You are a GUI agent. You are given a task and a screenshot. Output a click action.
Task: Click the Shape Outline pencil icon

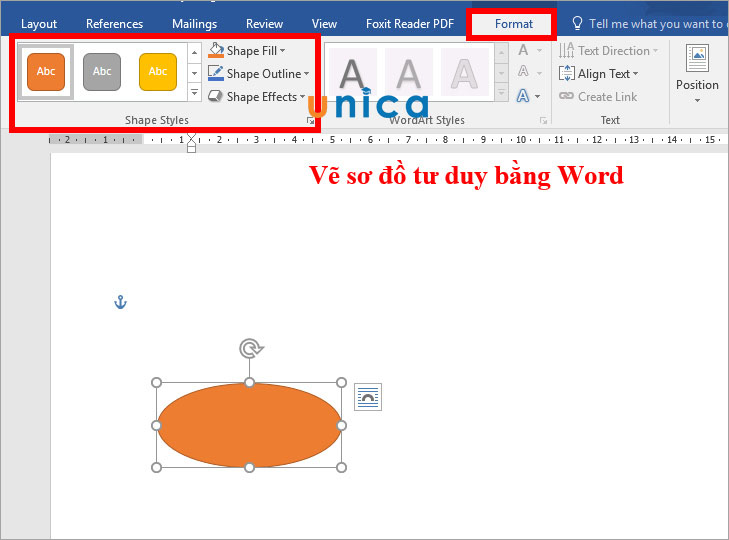coord(216,74)
